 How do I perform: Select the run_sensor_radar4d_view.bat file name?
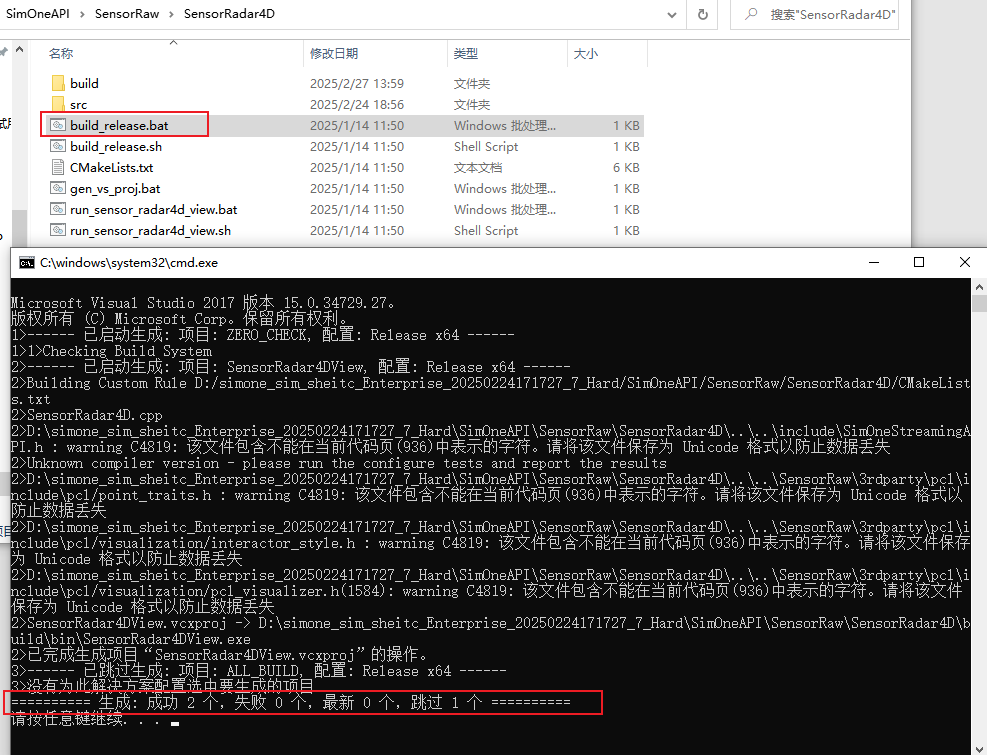(154, 209)
